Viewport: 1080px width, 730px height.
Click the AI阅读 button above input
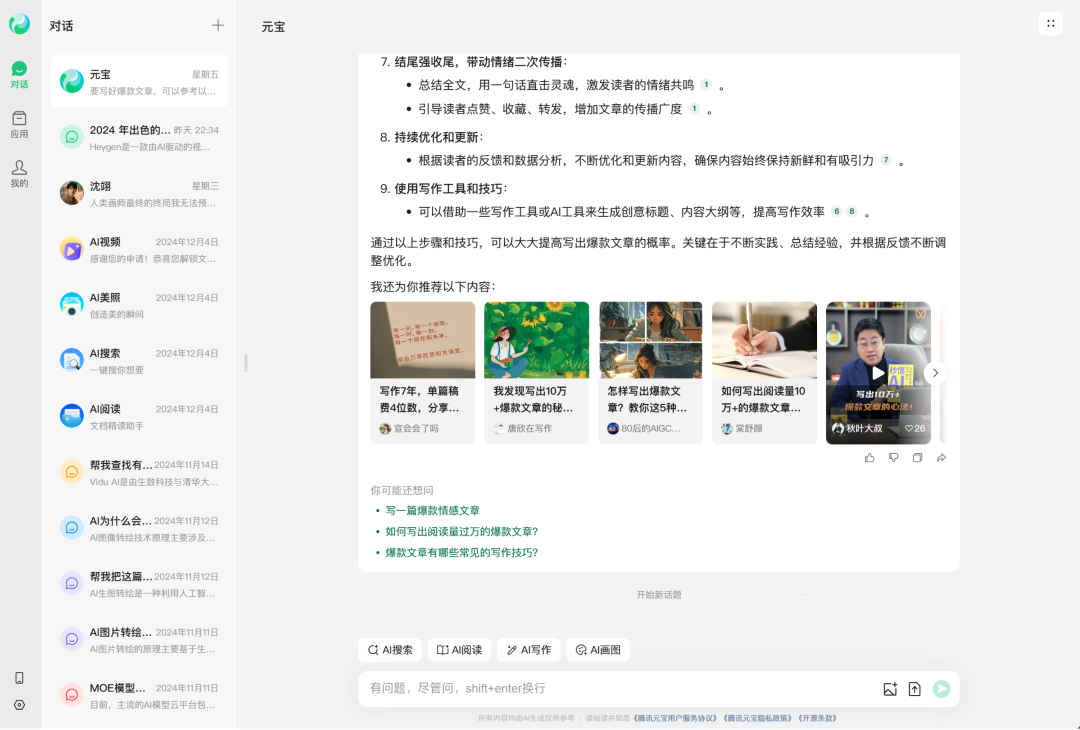click(x=459, y=650)
